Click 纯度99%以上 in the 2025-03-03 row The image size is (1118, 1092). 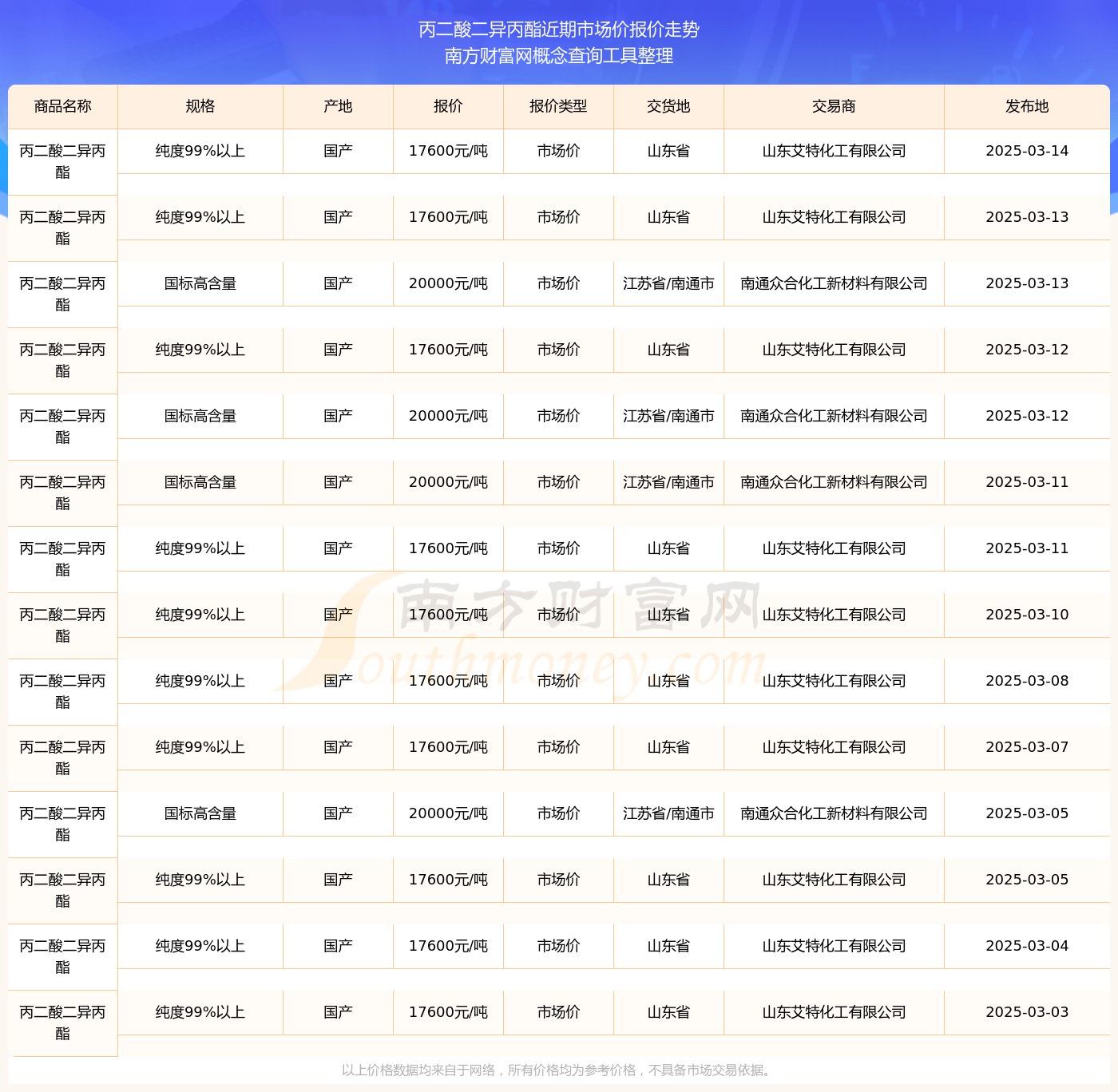pyautogui.click(x=200, y=1012)
